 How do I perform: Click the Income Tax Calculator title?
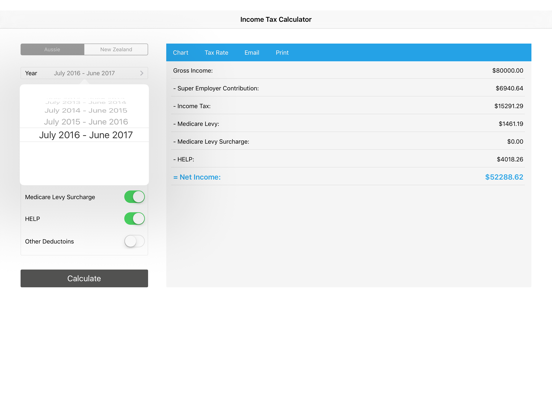(x=276, y=20)
